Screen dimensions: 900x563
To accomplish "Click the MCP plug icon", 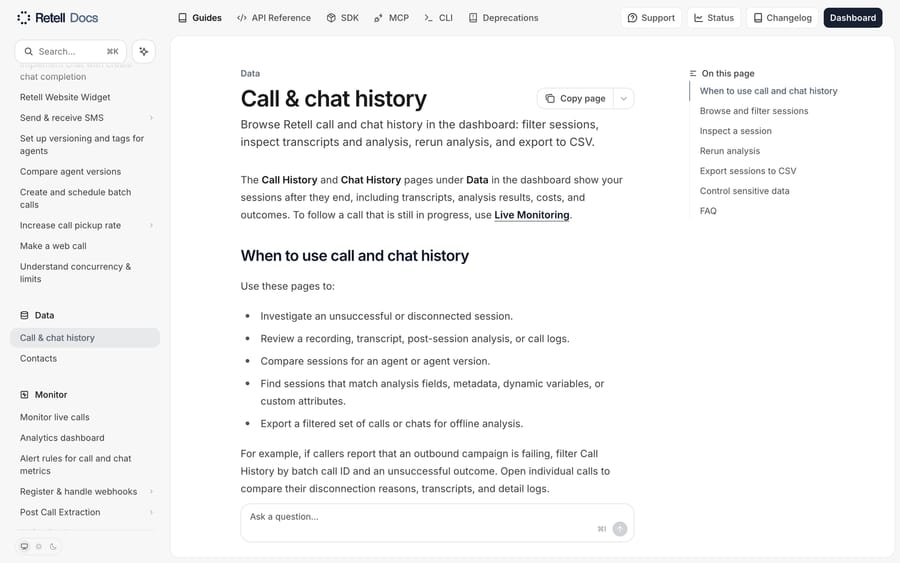I will [378, 18].
